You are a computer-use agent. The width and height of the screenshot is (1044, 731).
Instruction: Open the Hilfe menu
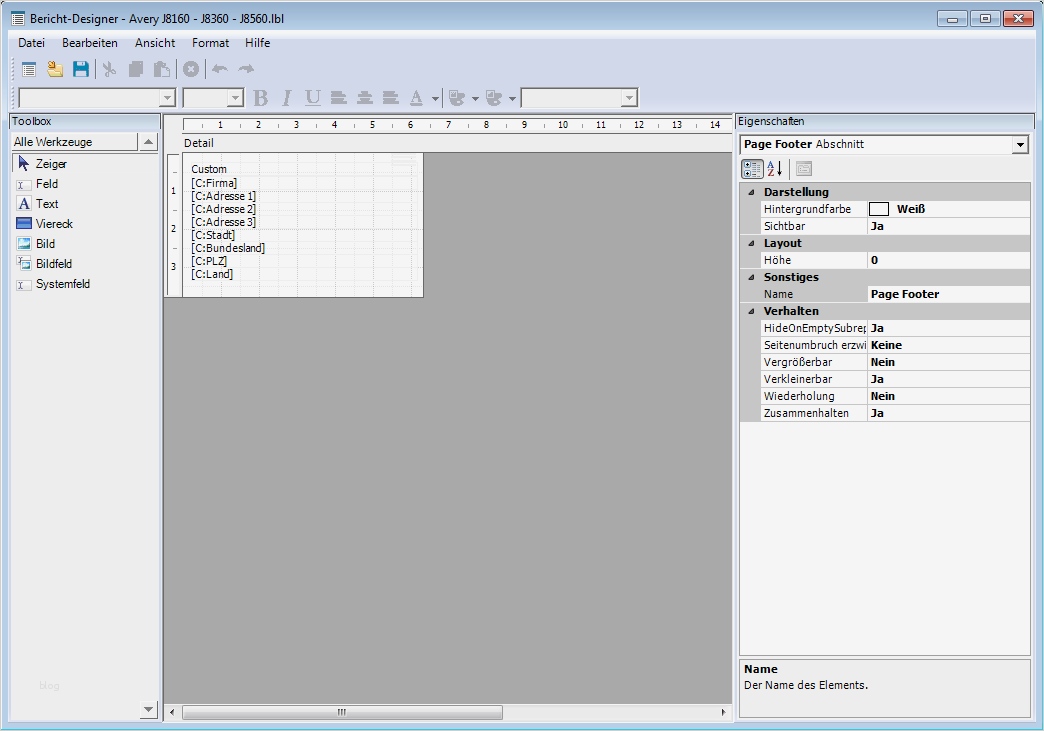[258, 43]
